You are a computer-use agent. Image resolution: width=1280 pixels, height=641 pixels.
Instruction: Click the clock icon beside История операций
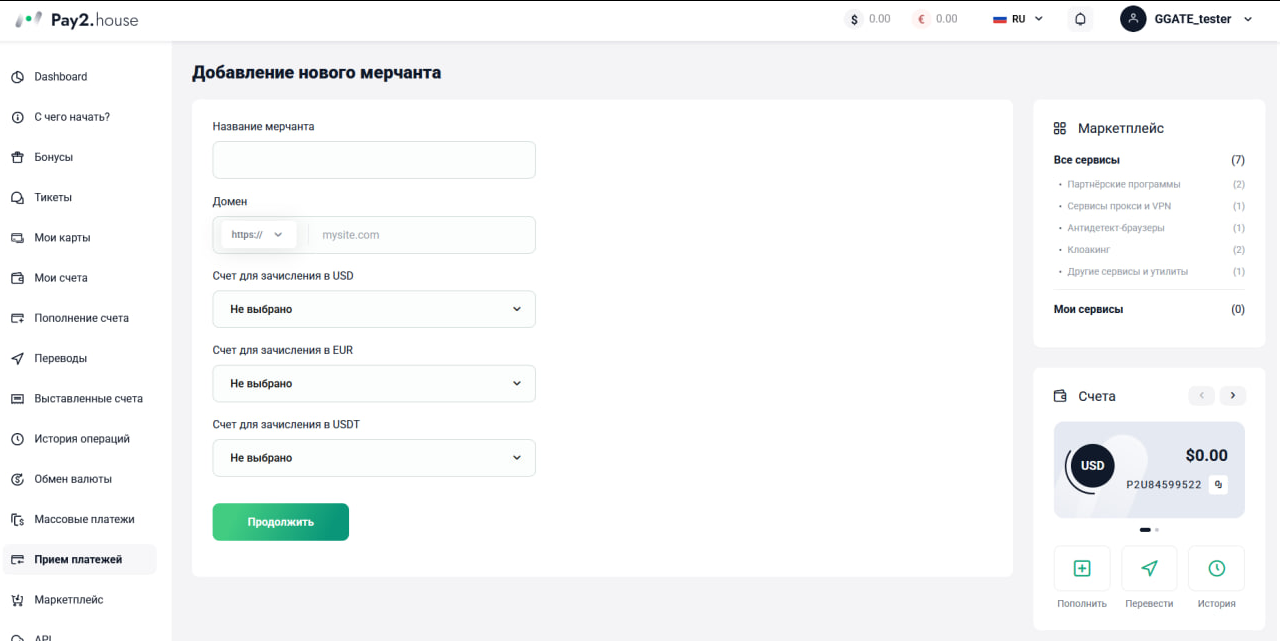17,439
